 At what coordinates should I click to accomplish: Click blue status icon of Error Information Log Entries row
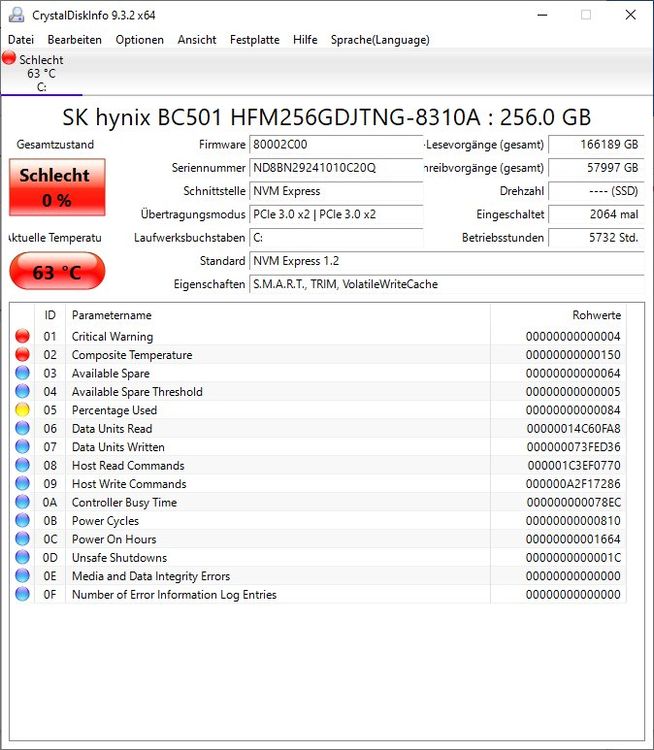pyautogui.click(x=22, y=594)
